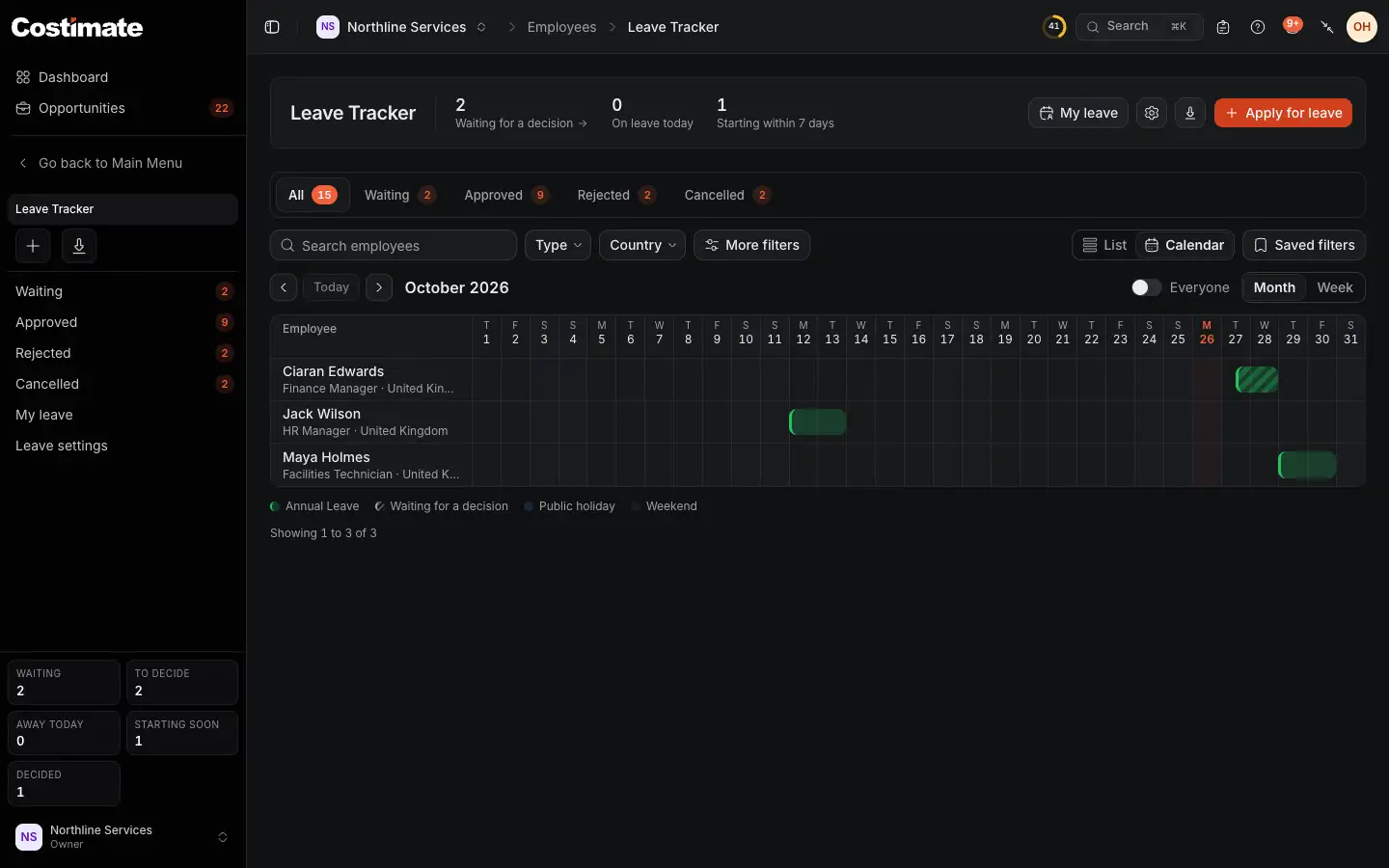Open the help question mark icon
1389x868 pixels.
[x=1258, y=27]
